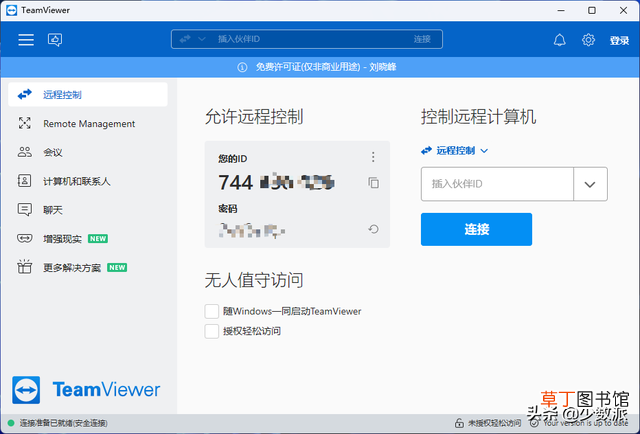This screenshot has height=434, width=640.
Task: Copy your ID with copy icon
Action: pyautogui.click(x=373, y=183)
